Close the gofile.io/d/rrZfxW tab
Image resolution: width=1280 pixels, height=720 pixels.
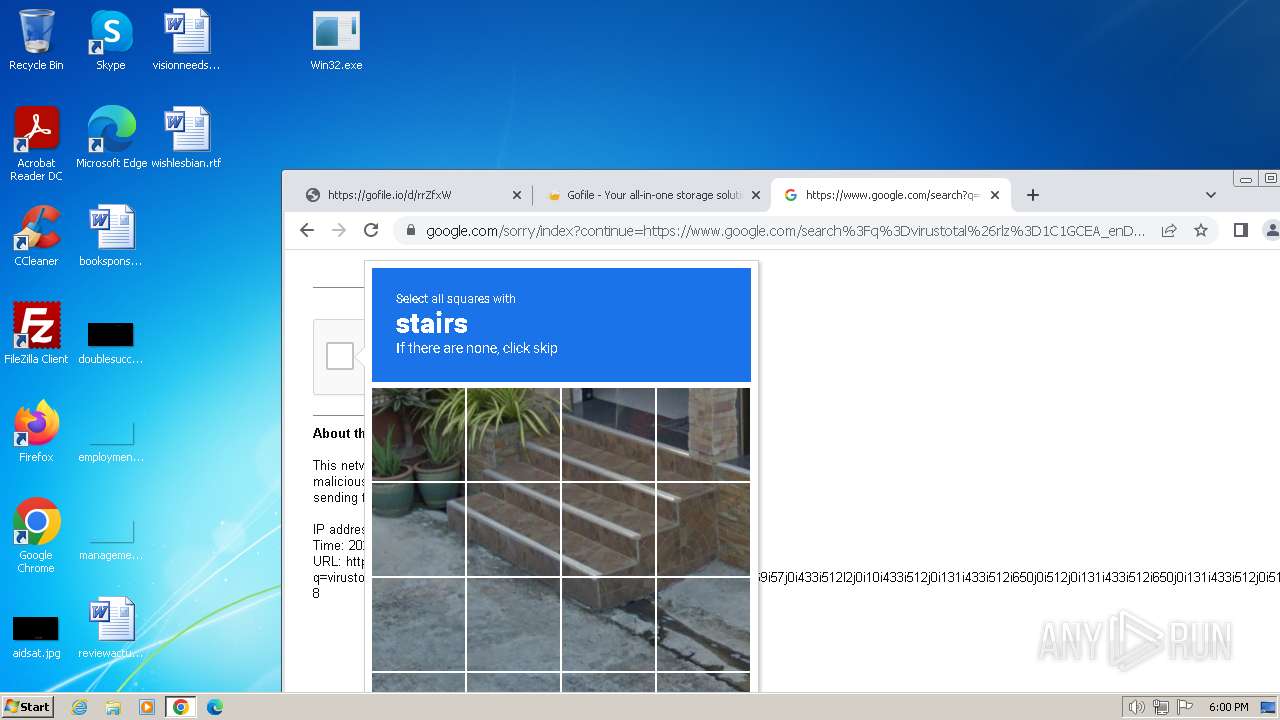pos(517,195)
